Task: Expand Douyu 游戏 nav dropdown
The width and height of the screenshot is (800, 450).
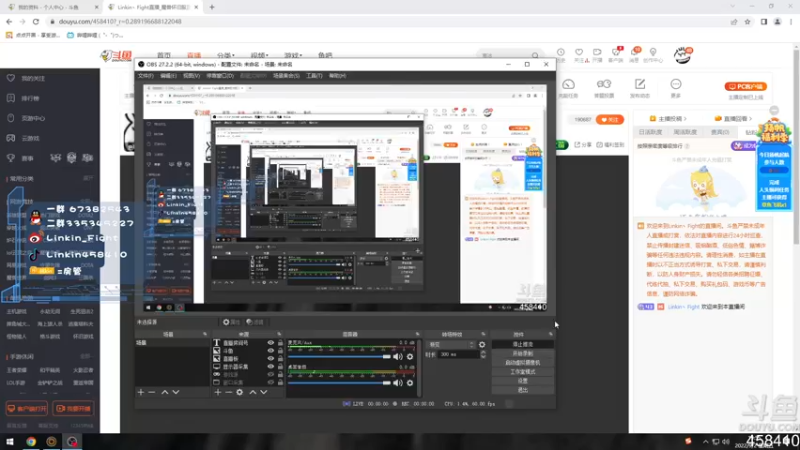Action: [x=293, y=55]
